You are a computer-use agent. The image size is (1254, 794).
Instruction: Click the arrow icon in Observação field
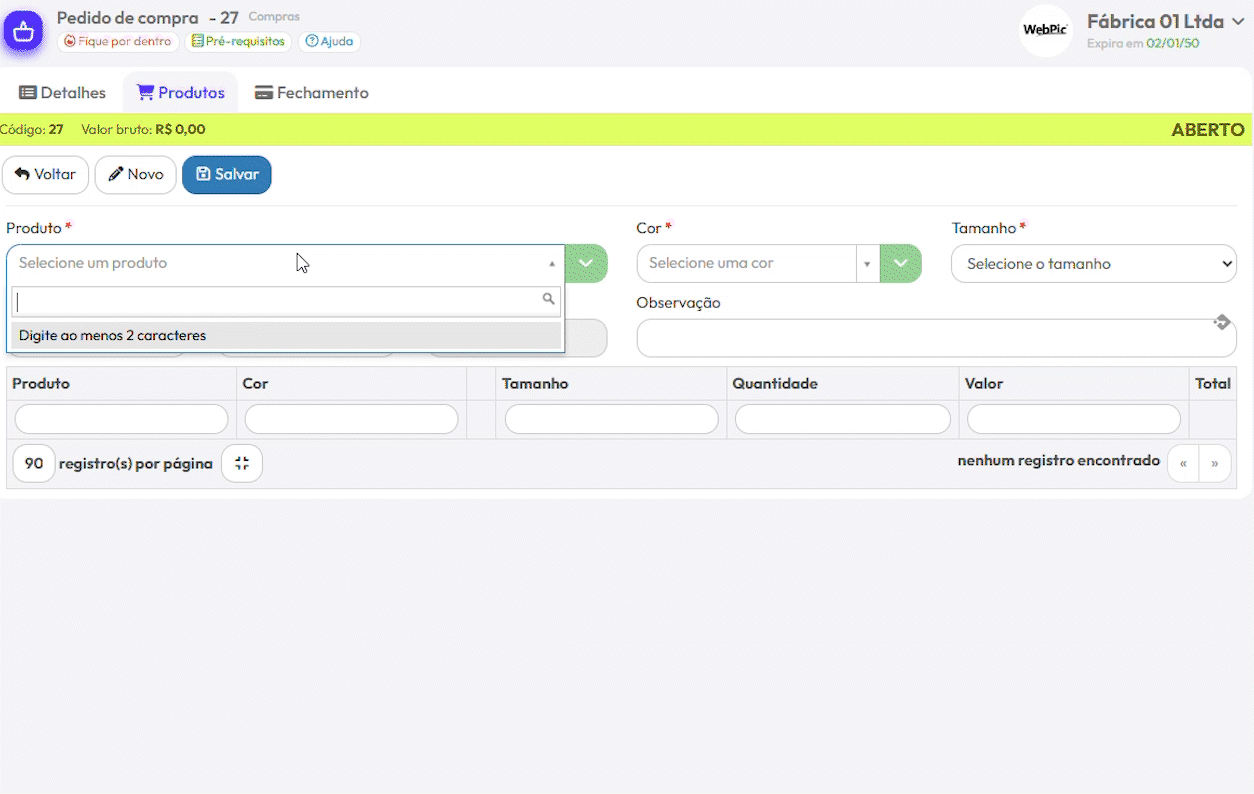tap(1221, 322)
